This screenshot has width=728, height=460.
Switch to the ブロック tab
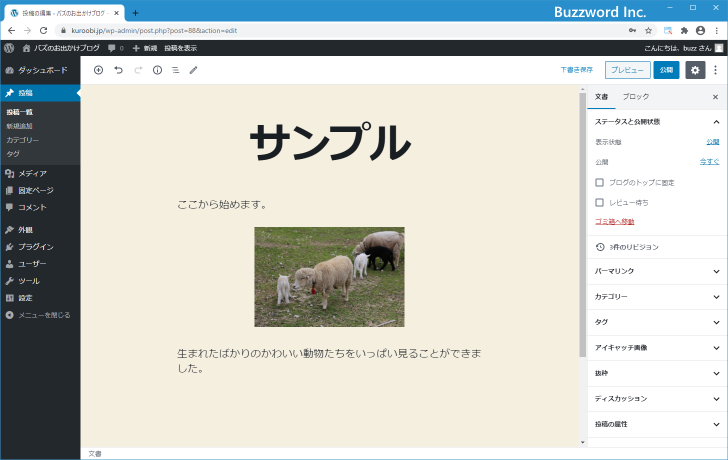pyautogui.click(x=635, y=97)
